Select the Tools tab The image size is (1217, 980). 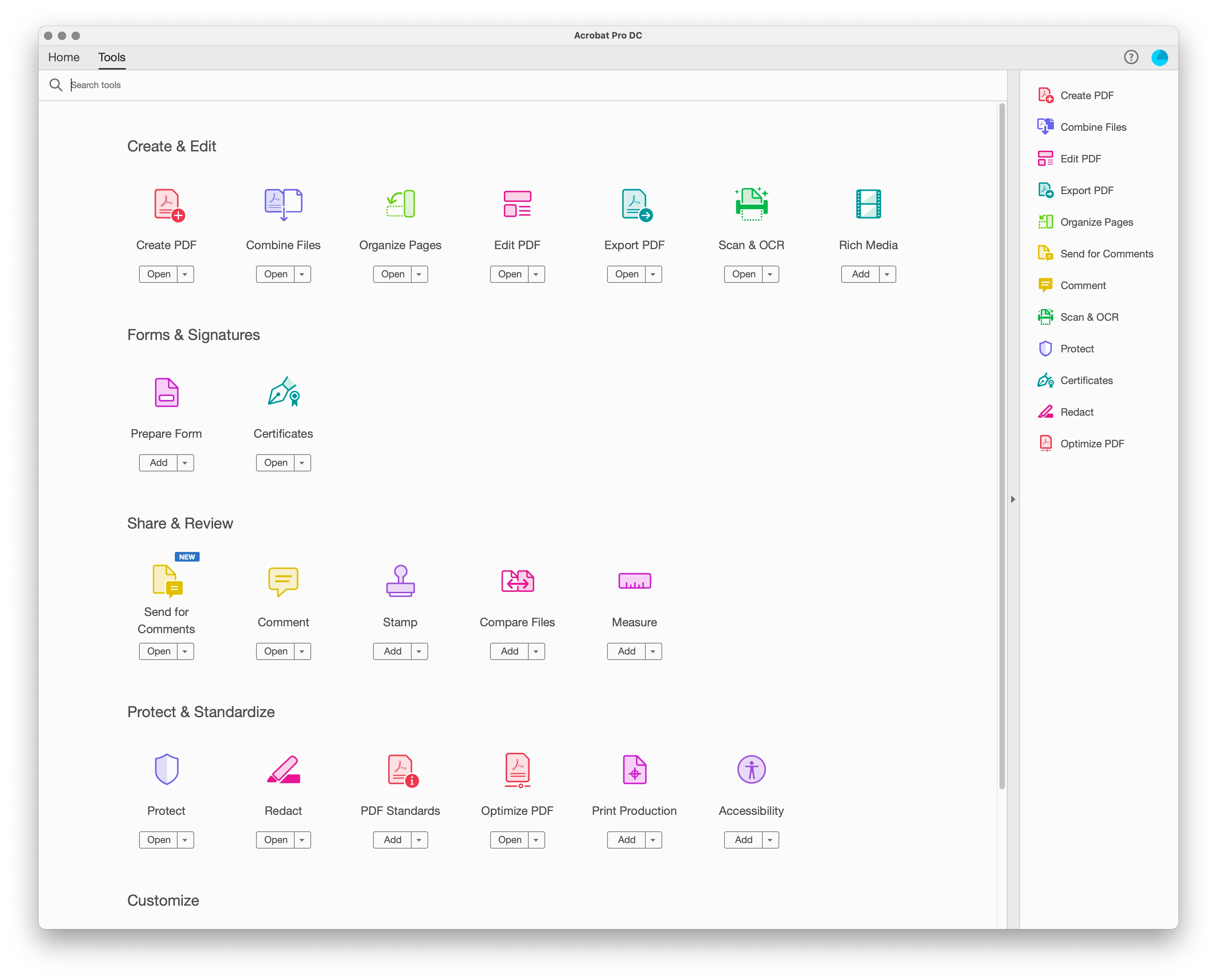click(x=112, y=57)
